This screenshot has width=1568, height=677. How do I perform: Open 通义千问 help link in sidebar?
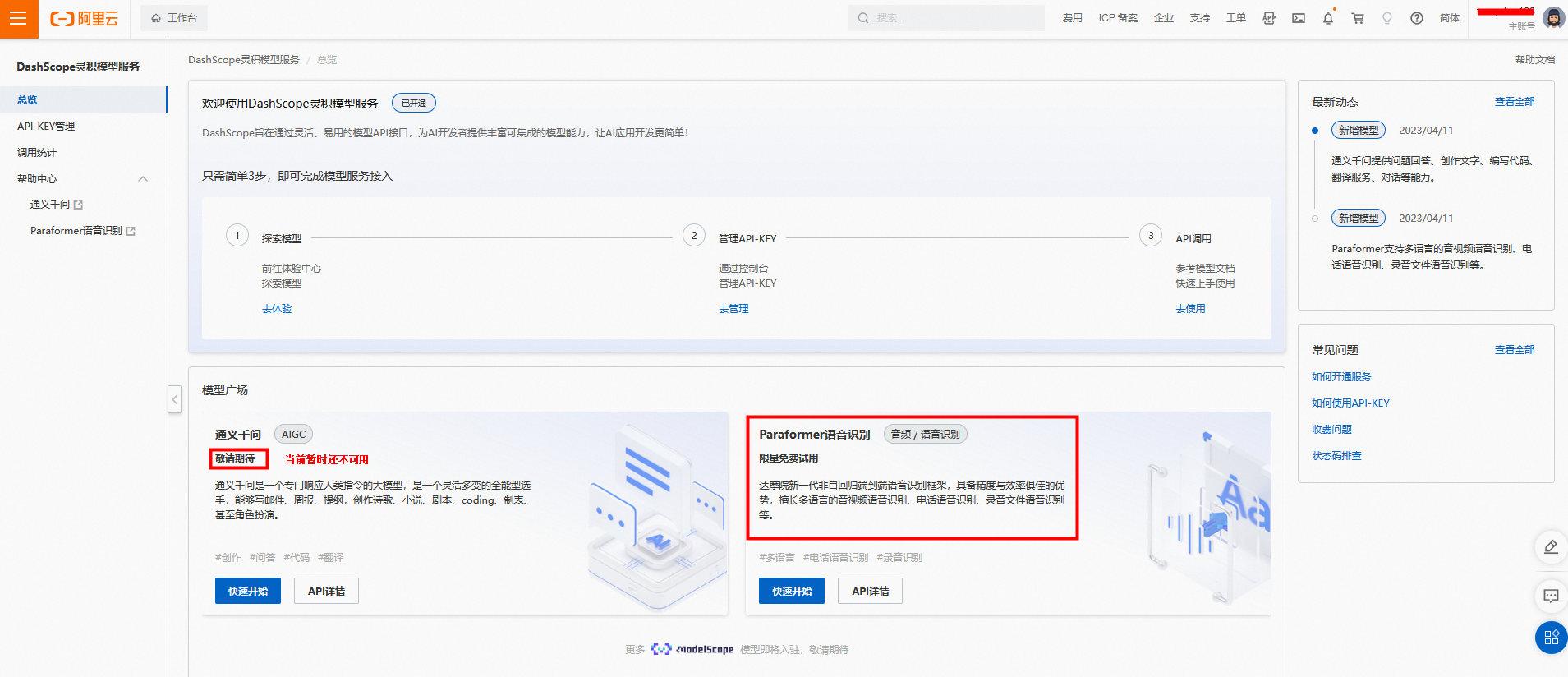(57, 205)
